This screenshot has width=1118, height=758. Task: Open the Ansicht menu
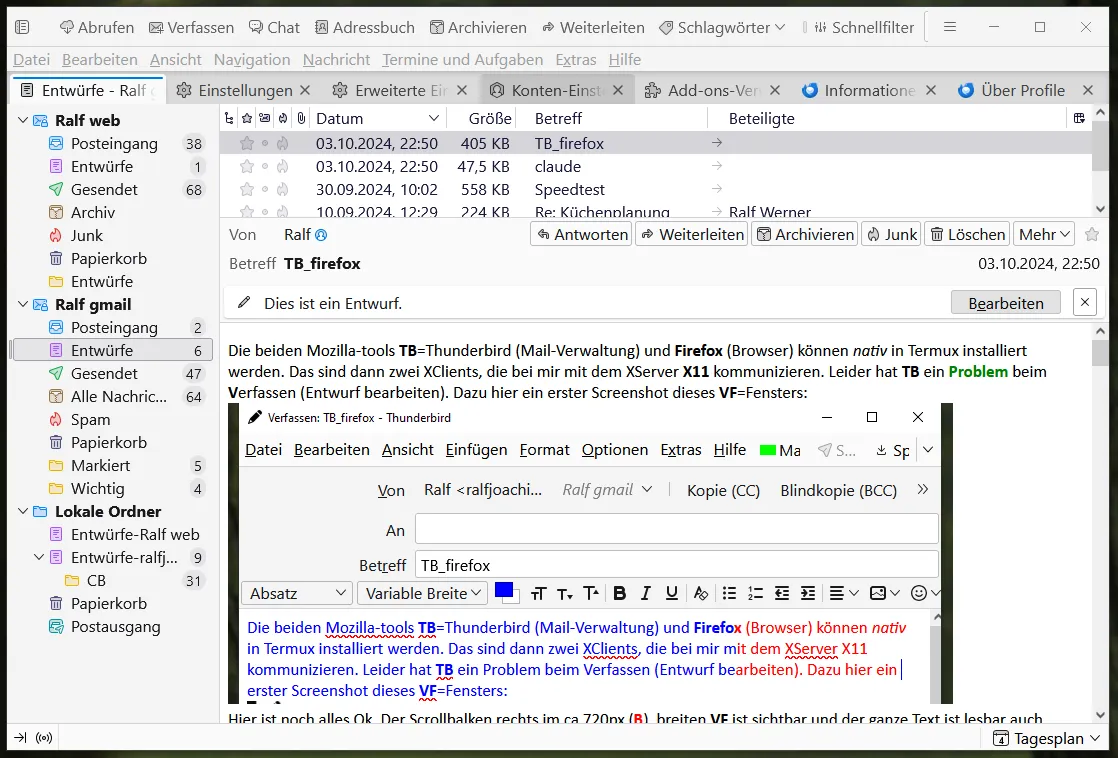click(x=175, y=60)
